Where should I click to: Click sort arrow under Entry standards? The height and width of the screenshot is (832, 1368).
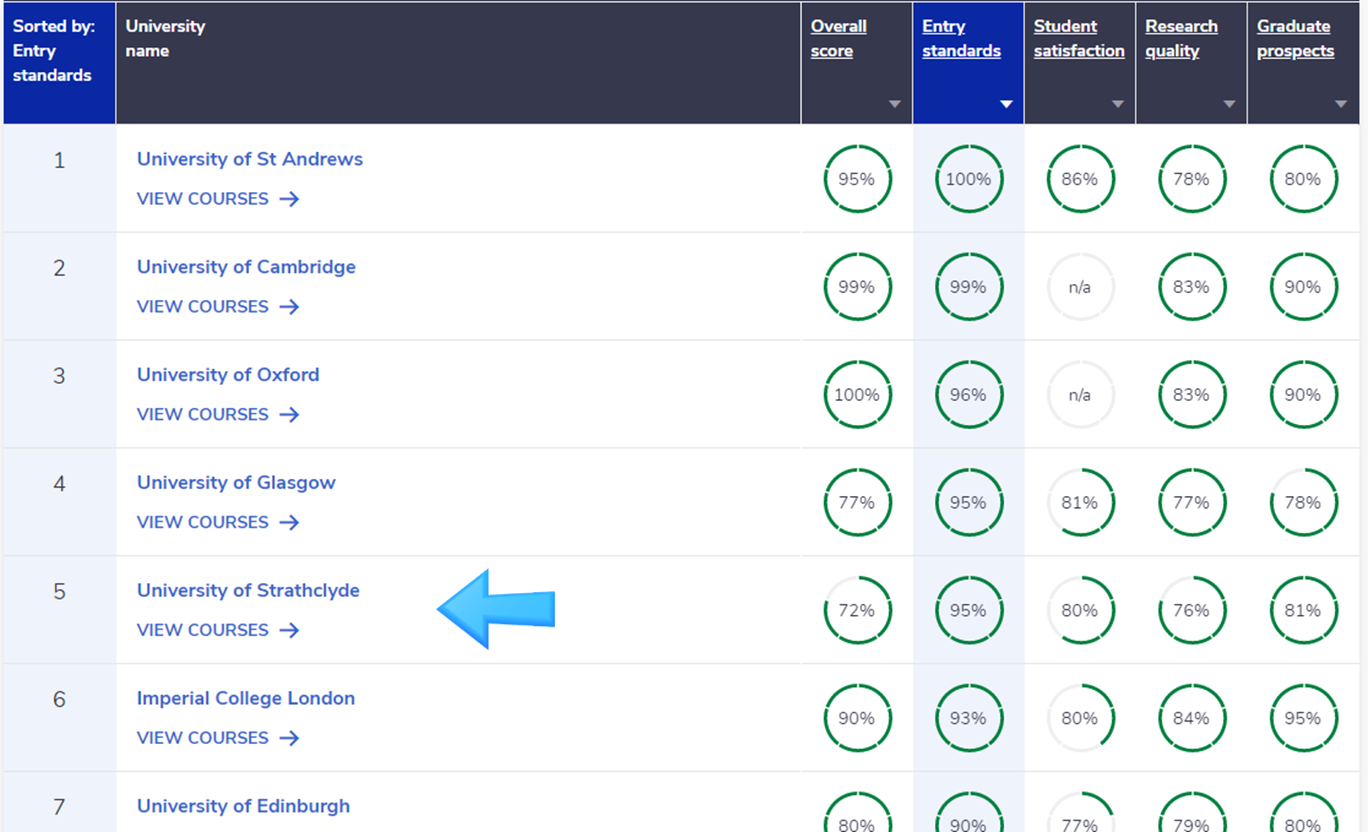pyautogui.click(x=1006, y=104)
